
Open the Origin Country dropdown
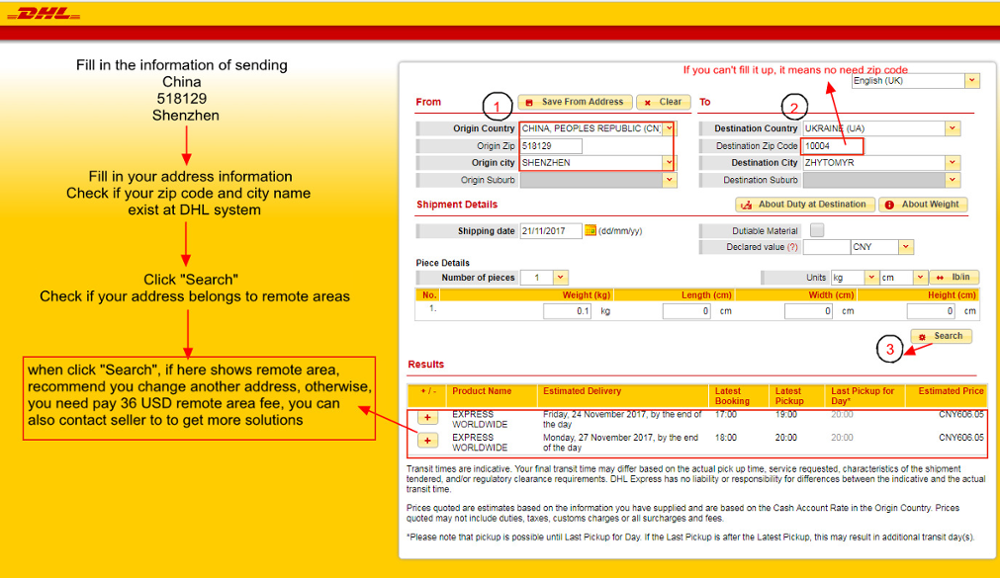pos(668,128)
